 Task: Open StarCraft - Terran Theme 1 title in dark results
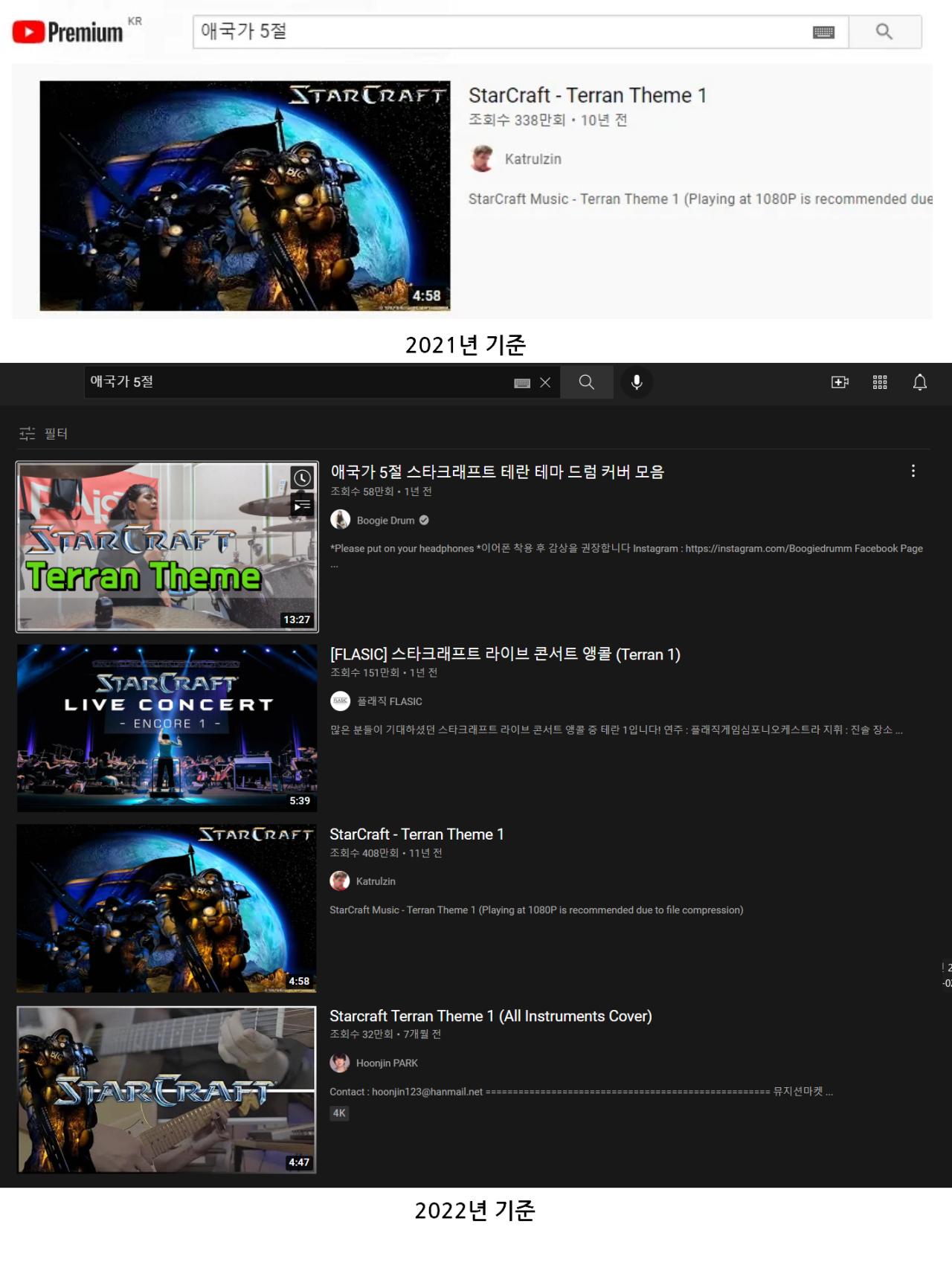(x=416, y=834)
